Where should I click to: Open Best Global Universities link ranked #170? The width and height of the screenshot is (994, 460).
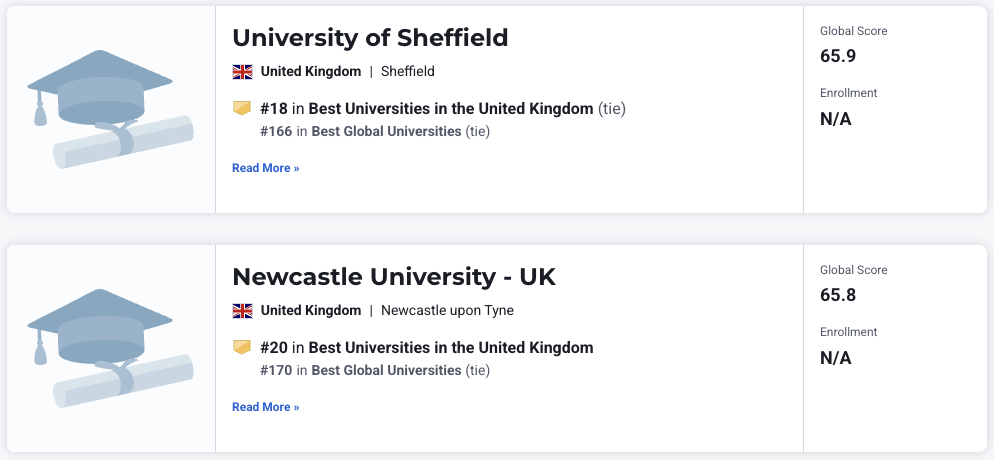[x=386, y=370]
